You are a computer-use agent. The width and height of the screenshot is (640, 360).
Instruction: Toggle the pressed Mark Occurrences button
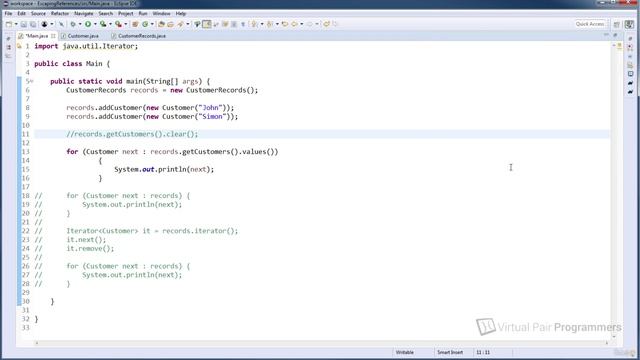(207, 24)
